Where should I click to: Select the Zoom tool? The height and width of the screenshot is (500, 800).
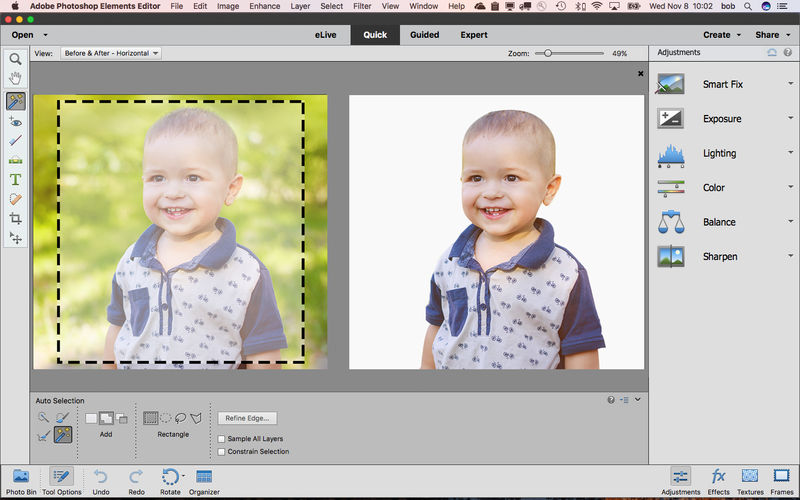click(x=15, y=60)
